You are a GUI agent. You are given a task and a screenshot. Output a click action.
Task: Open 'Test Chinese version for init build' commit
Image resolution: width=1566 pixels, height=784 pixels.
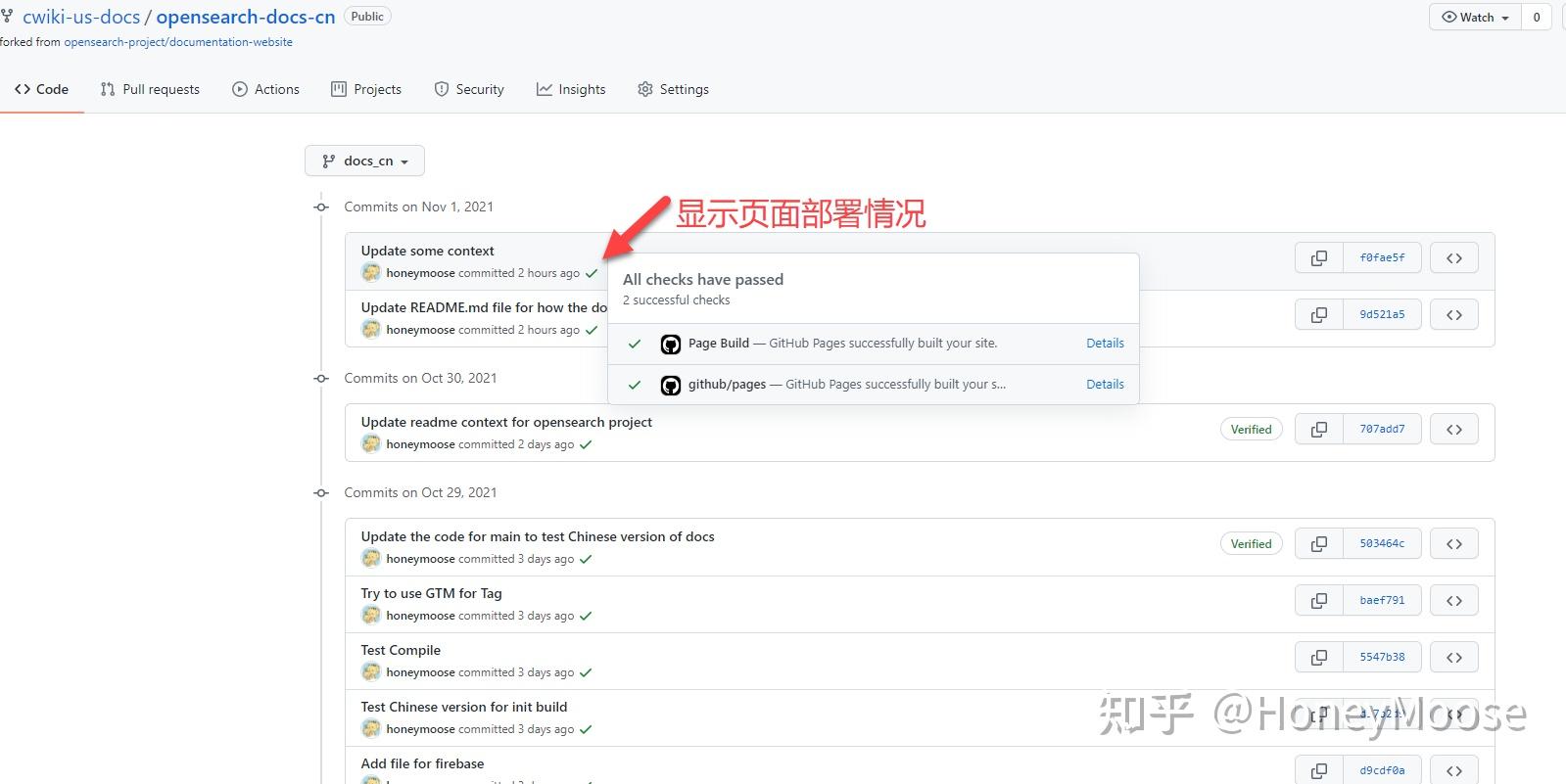[x=464, y=708]
